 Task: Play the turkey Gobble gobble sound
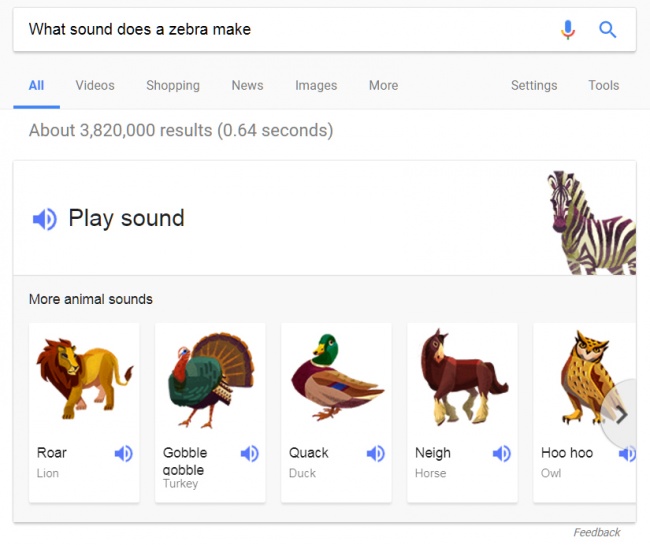click(250, 454)
